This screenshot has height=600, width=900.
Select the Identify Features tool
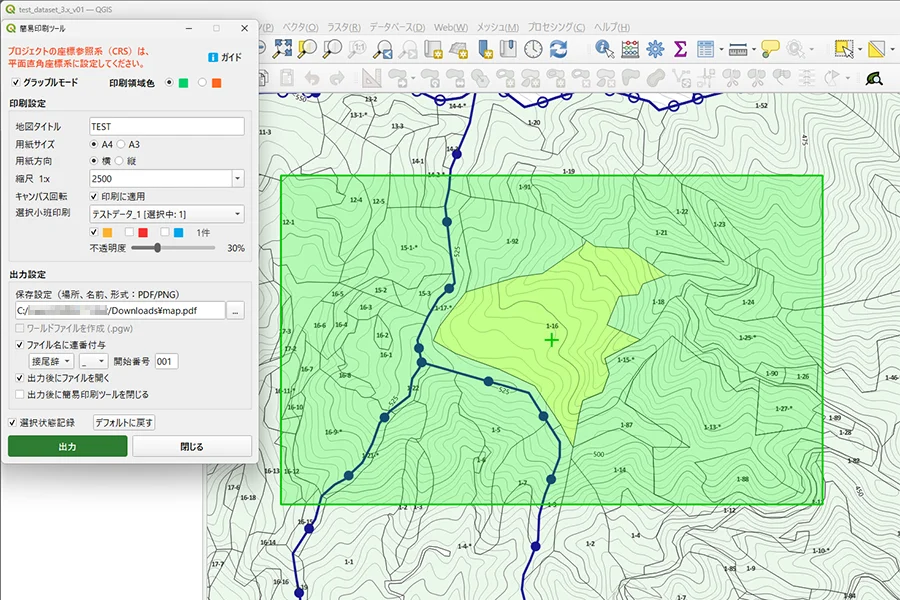[x=604, y=49]
